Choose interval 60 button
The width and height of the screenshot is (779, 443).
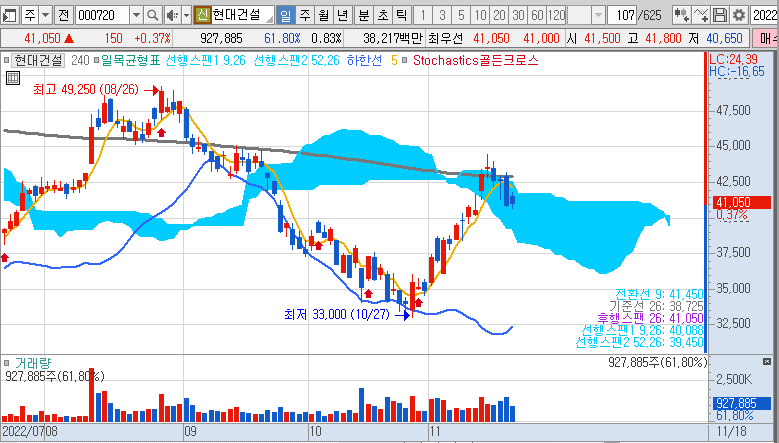pyautogui.click(x=537, y=15)
